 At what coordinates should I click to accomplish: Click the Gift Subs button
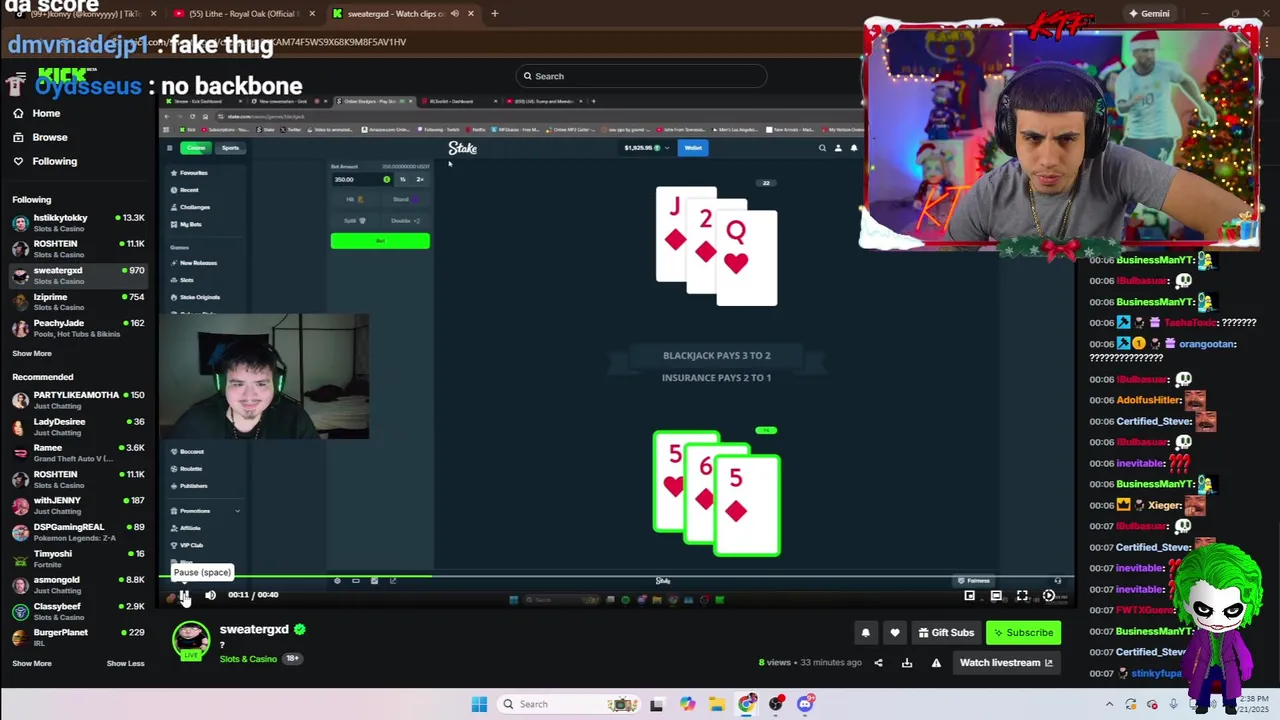pyautogui.click(x=946, y=633)
